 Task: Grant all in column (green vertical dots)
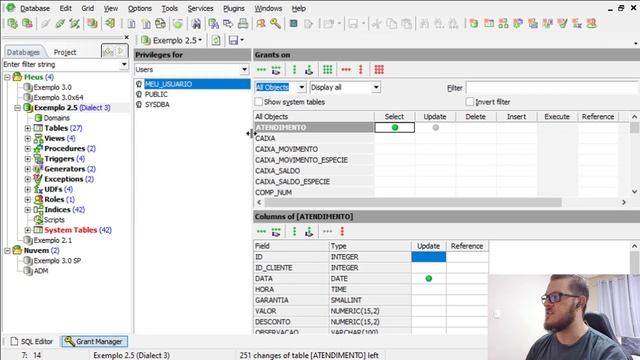[x=294, y=70]
